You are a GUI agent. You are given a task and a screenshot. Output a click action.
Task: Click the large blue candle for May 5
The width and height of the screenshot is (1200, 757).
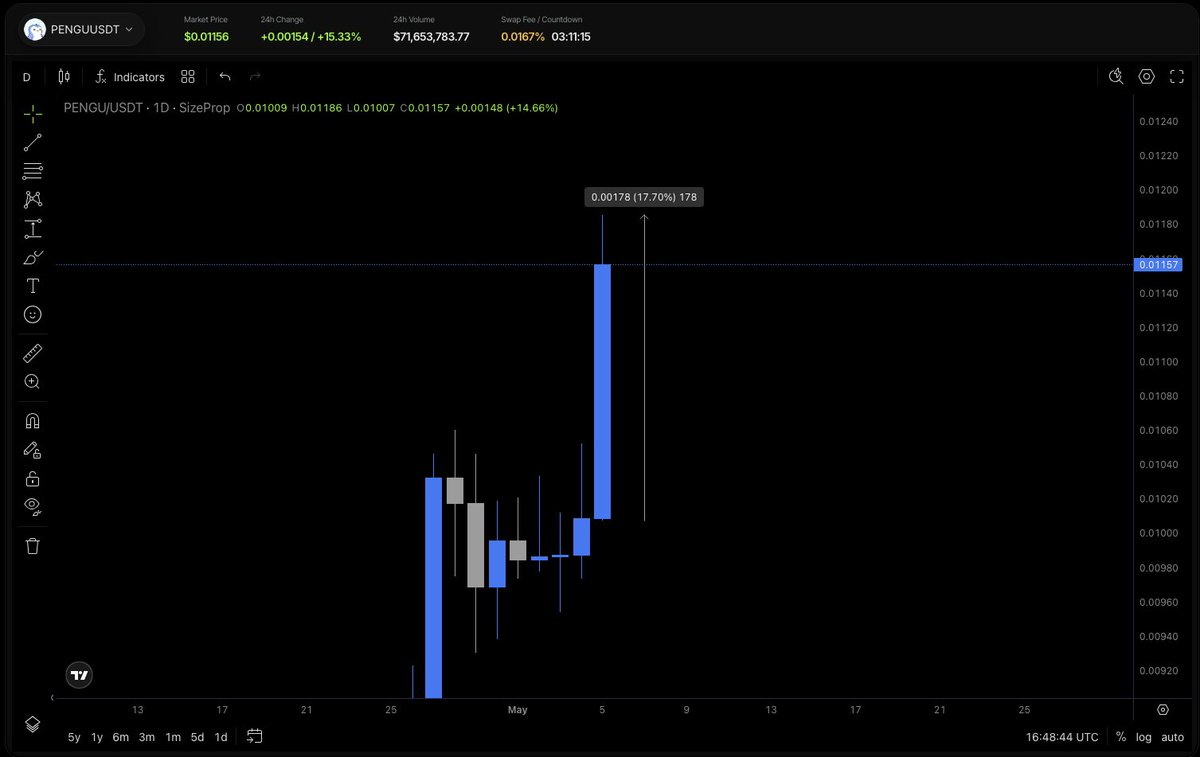click(x=602, y=391)
